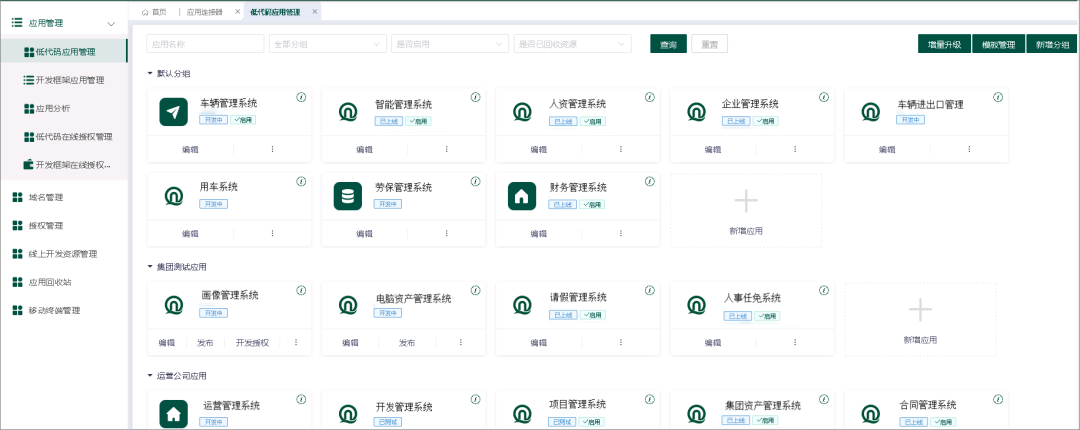Click the 财务管理系统 home icon
The width and height of the screenshot is (1080, 430).
click(522, 196)
